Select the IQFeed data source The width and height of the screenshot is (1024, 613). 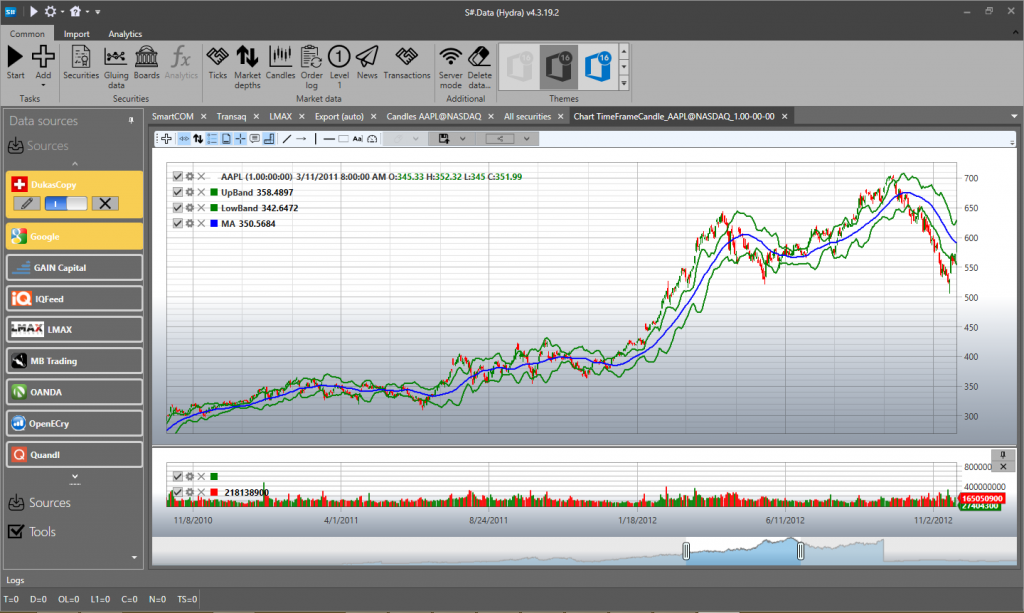(74, 298)
